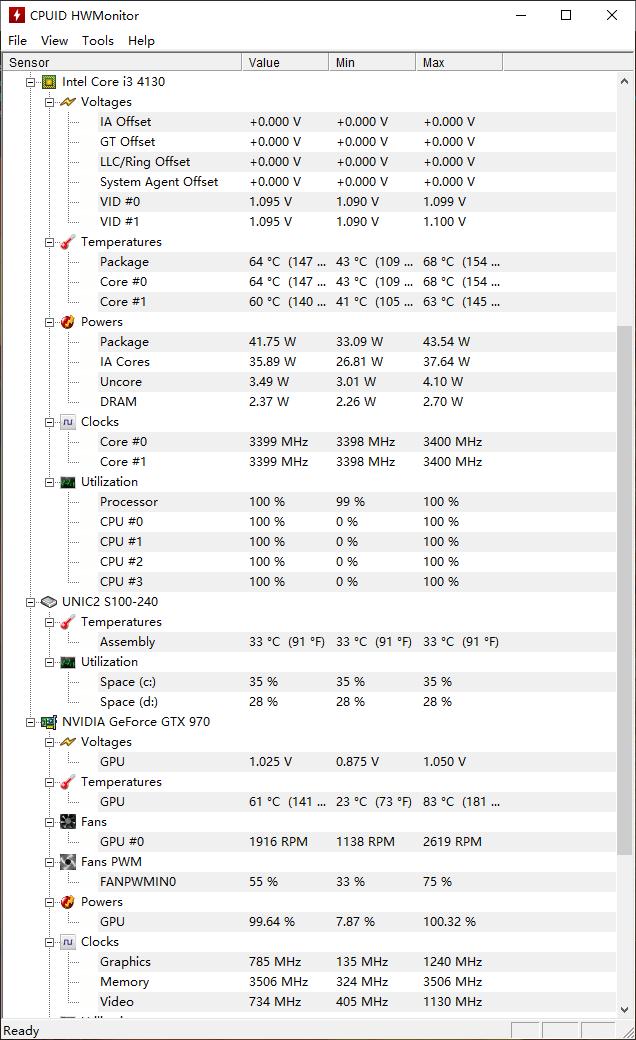636x1040 pixels.
Task: Collapse the NVIDIA GeForce GTX 970 node
Action: [31, 722]
